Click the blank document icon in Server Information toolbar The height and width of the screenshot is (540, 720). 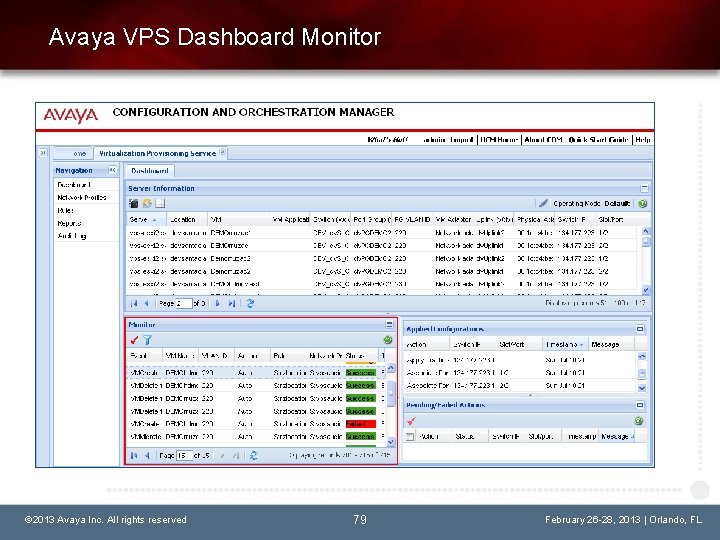[x=160, y=203]
